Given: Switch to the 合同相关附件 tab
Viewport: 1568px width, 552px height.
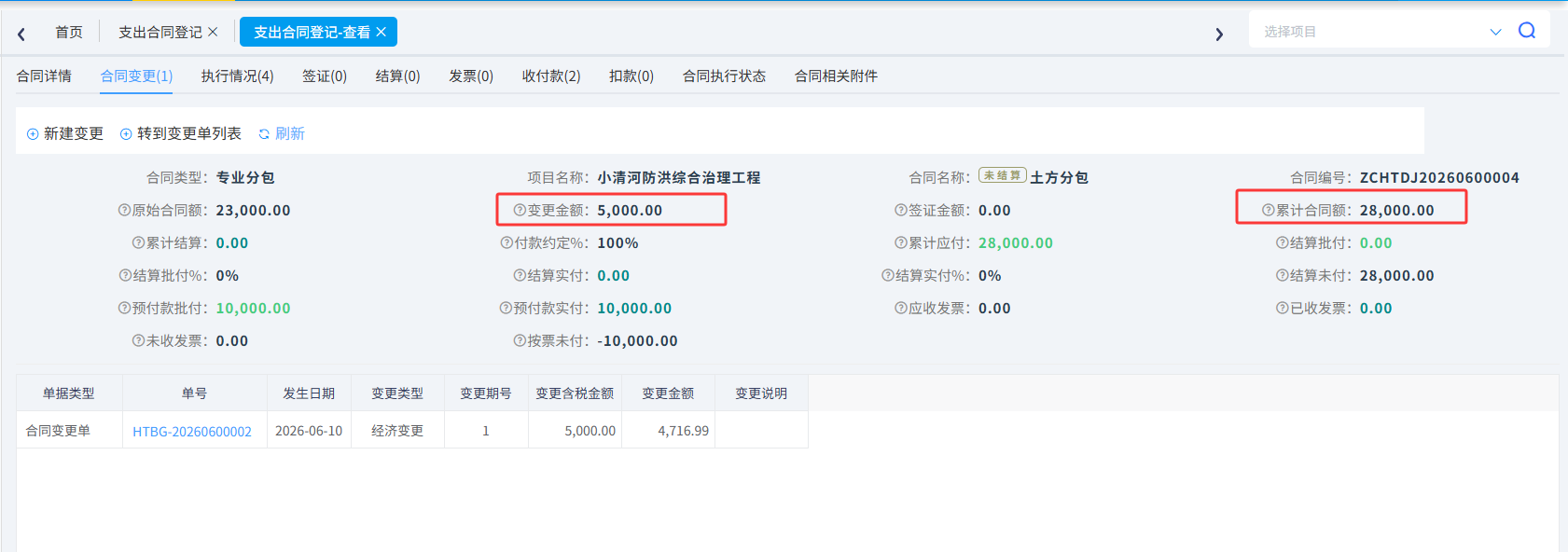Looking at the screenshot, I should pos(836,76).
